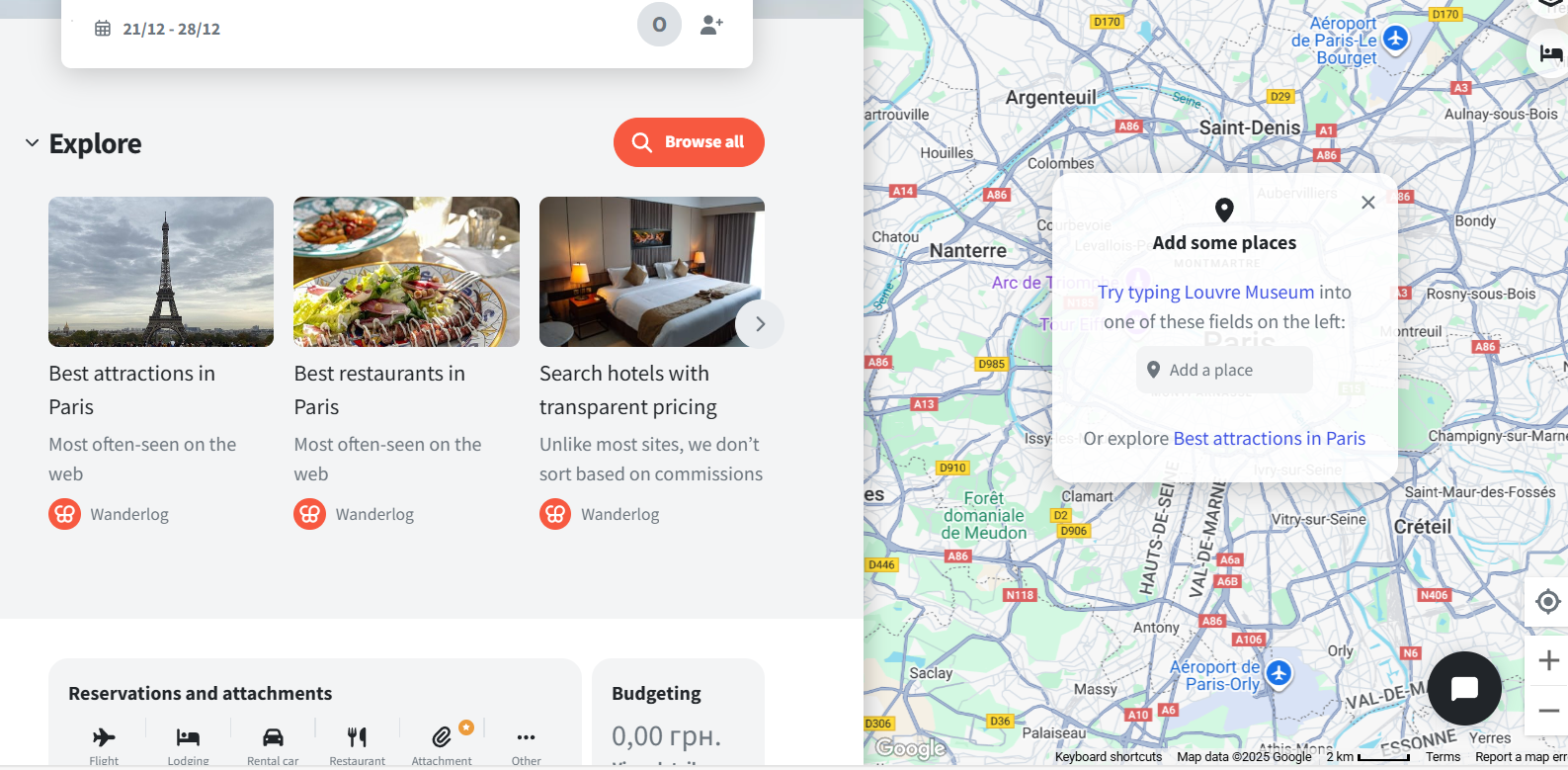This screenshot has width=1568, height=770.
Task: Click the Flight reservation icon
Action: click(104, 737)
